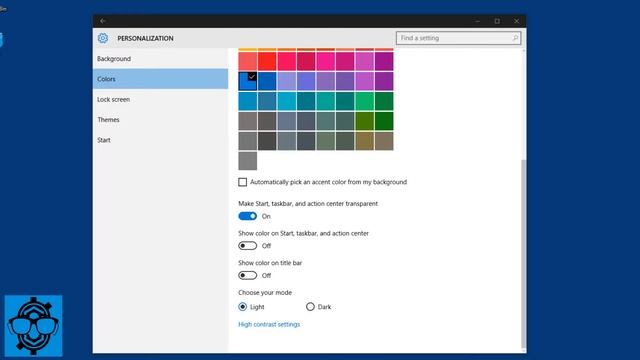
Task: Select the Dark mode radio button
Action: [310, 307]
